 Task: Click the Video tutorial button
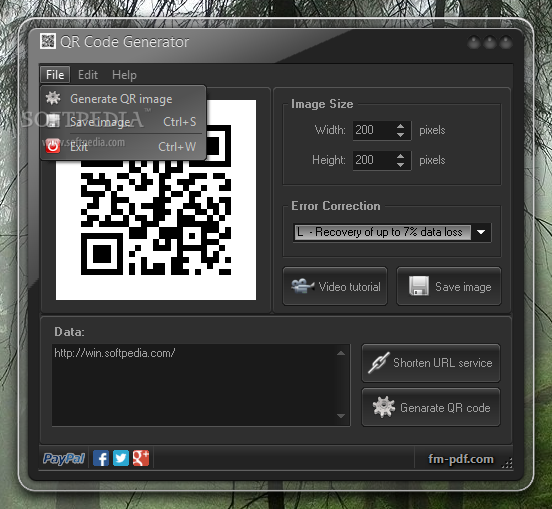[335, 286]
